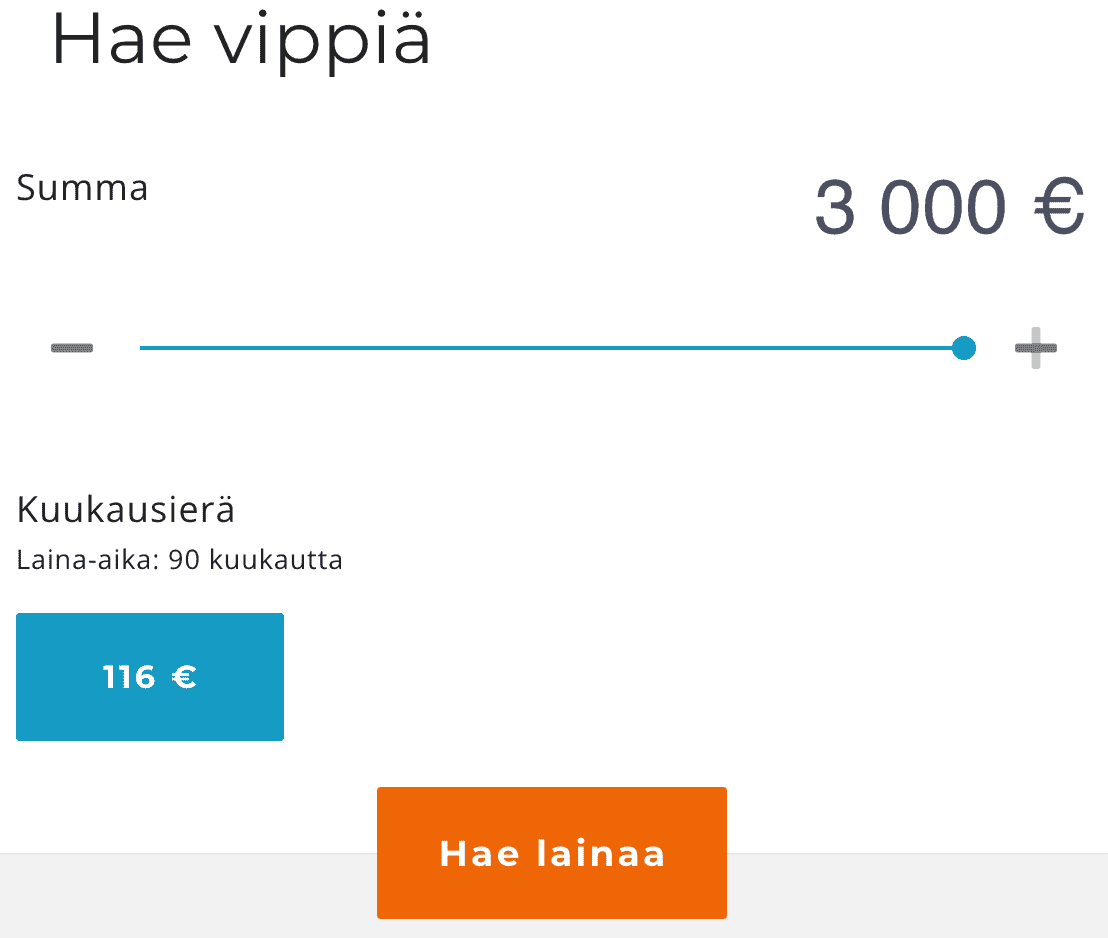Click the minus icon to decrease loan amount

tap(72, 348)
